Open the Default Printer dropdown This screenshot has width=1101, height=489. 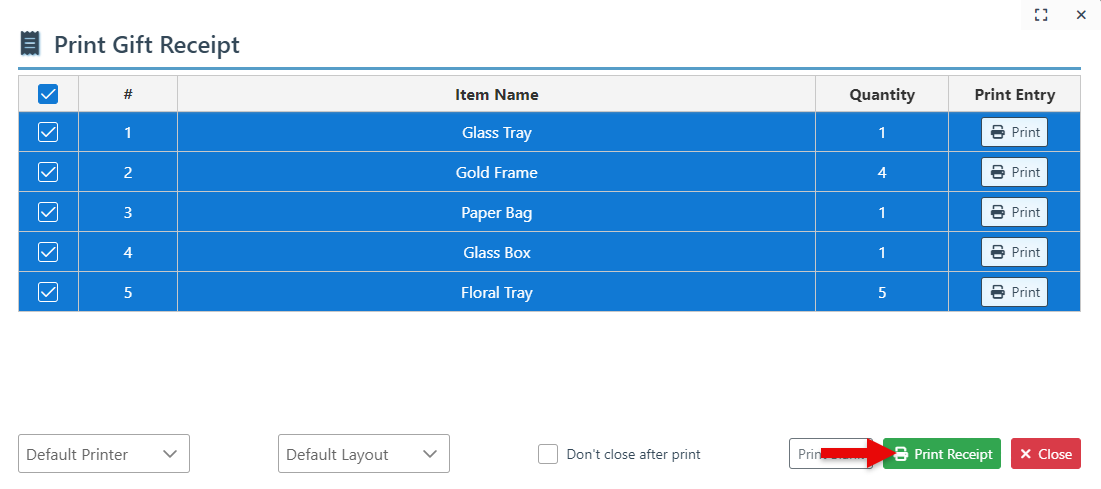(x=104, y=454)
